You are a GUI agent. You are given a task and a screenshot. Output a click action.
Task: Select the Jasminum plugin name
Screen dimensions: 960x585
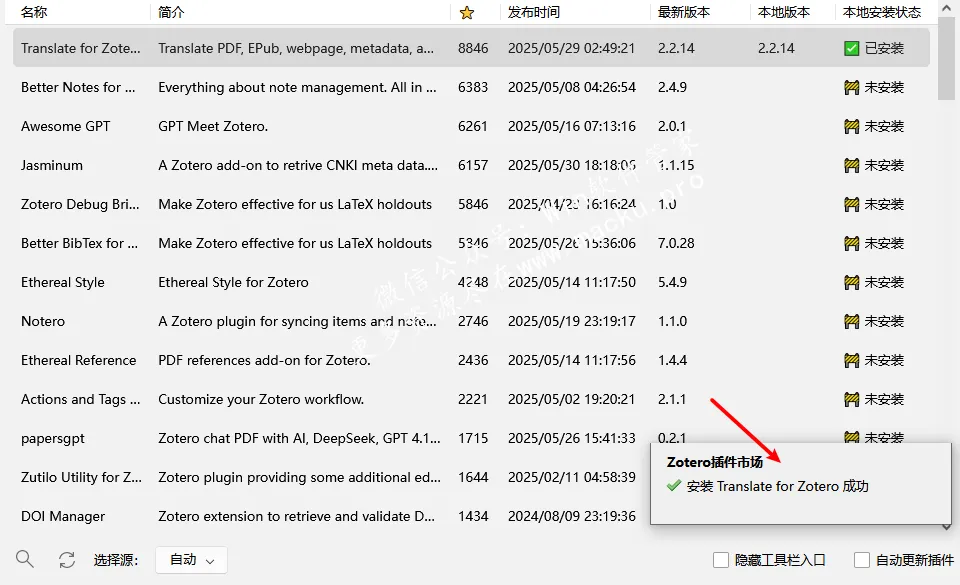pyautogui.click(x=51, y=165)
